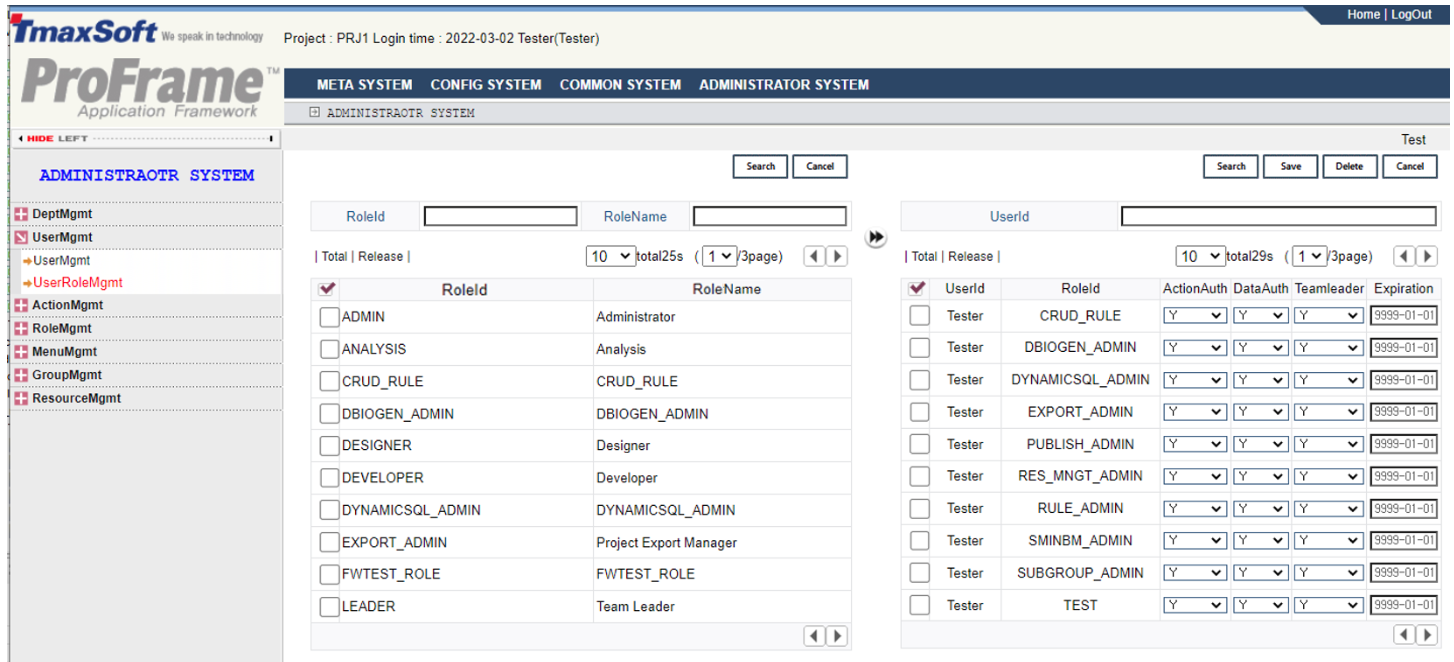Click the double-arrow assign role icon
The height and width of the screenshot is (662, 1454).
(876, 238)
